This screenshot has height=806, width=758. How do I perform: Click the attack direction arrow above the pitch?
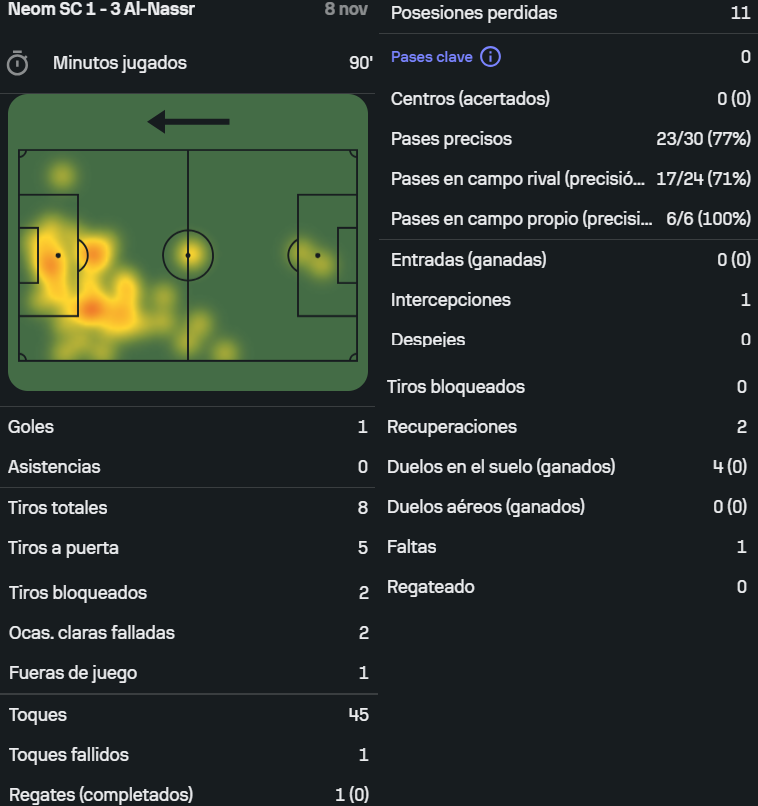tap(189, 122)
